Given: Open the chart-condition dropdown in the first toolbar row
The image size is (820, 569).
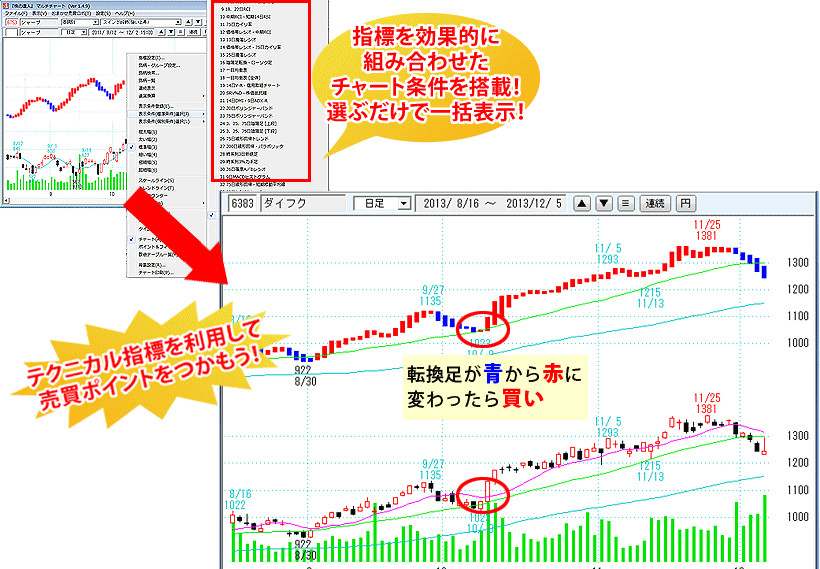Looking at the screenshot, I should [x=179, y=22].
